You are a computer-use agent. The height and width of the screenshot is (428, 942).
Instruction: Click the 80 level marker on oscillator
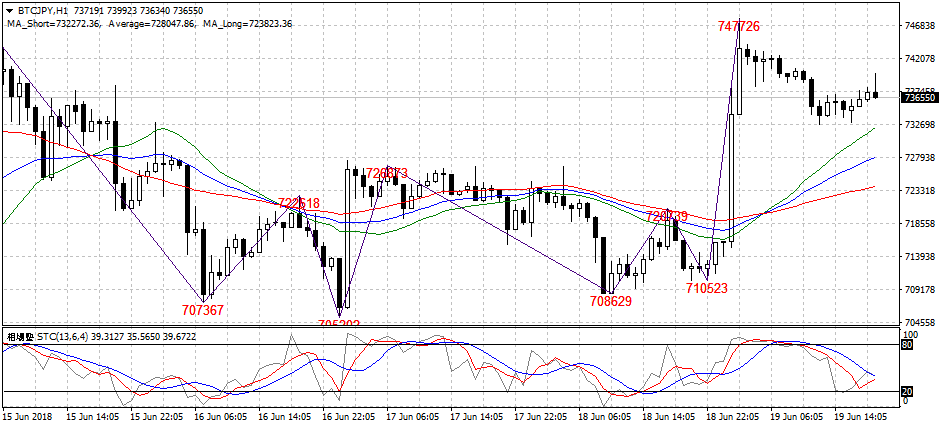coord(908,345)
